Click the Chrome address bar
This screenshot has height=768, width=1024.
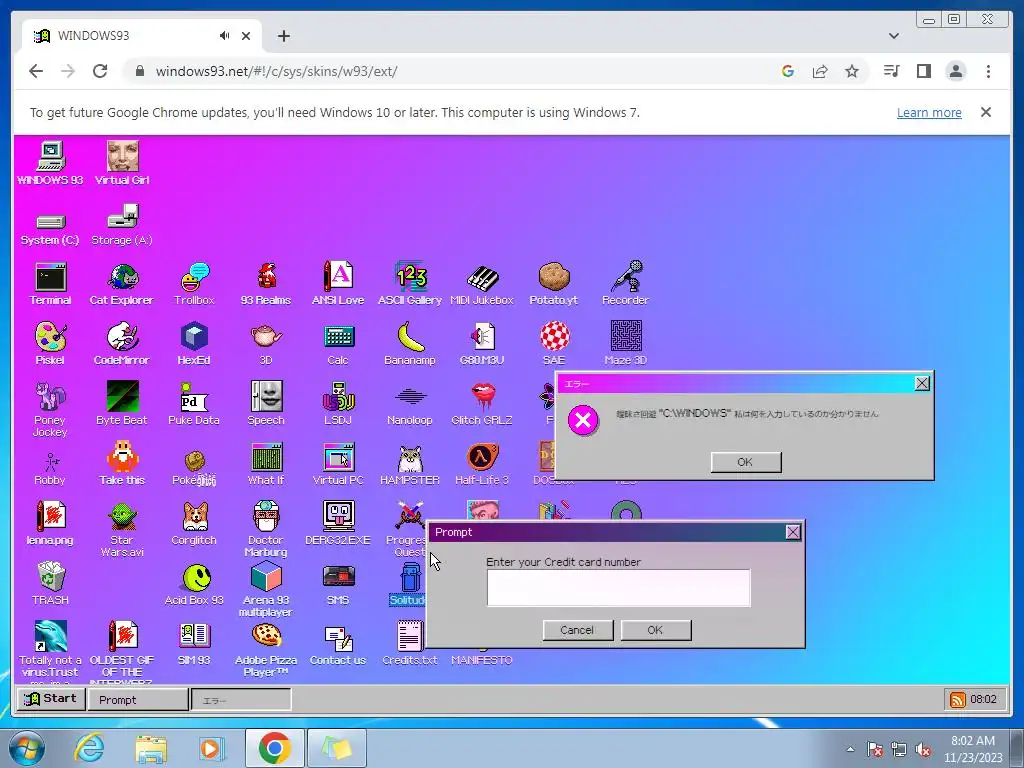click(457, 71)
